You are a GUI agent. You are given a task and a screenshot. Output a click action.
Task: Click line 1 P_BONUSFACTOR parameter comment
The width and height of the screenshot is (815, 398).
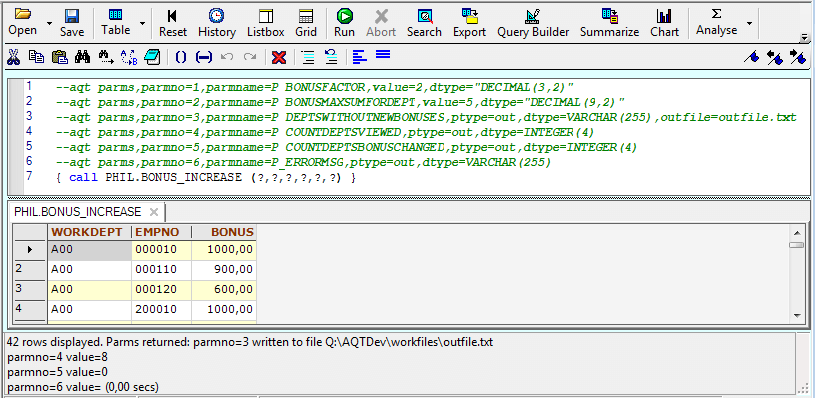click(315, 87)
